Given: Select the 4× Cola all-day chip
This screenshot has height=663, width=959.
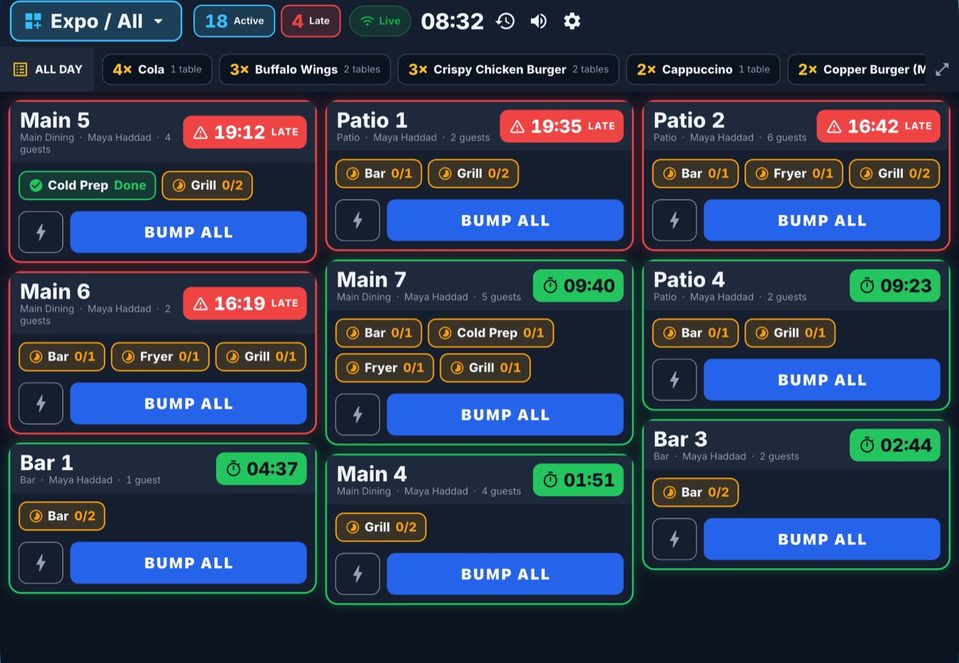Looking at the screenshot, I should point(157,70).
